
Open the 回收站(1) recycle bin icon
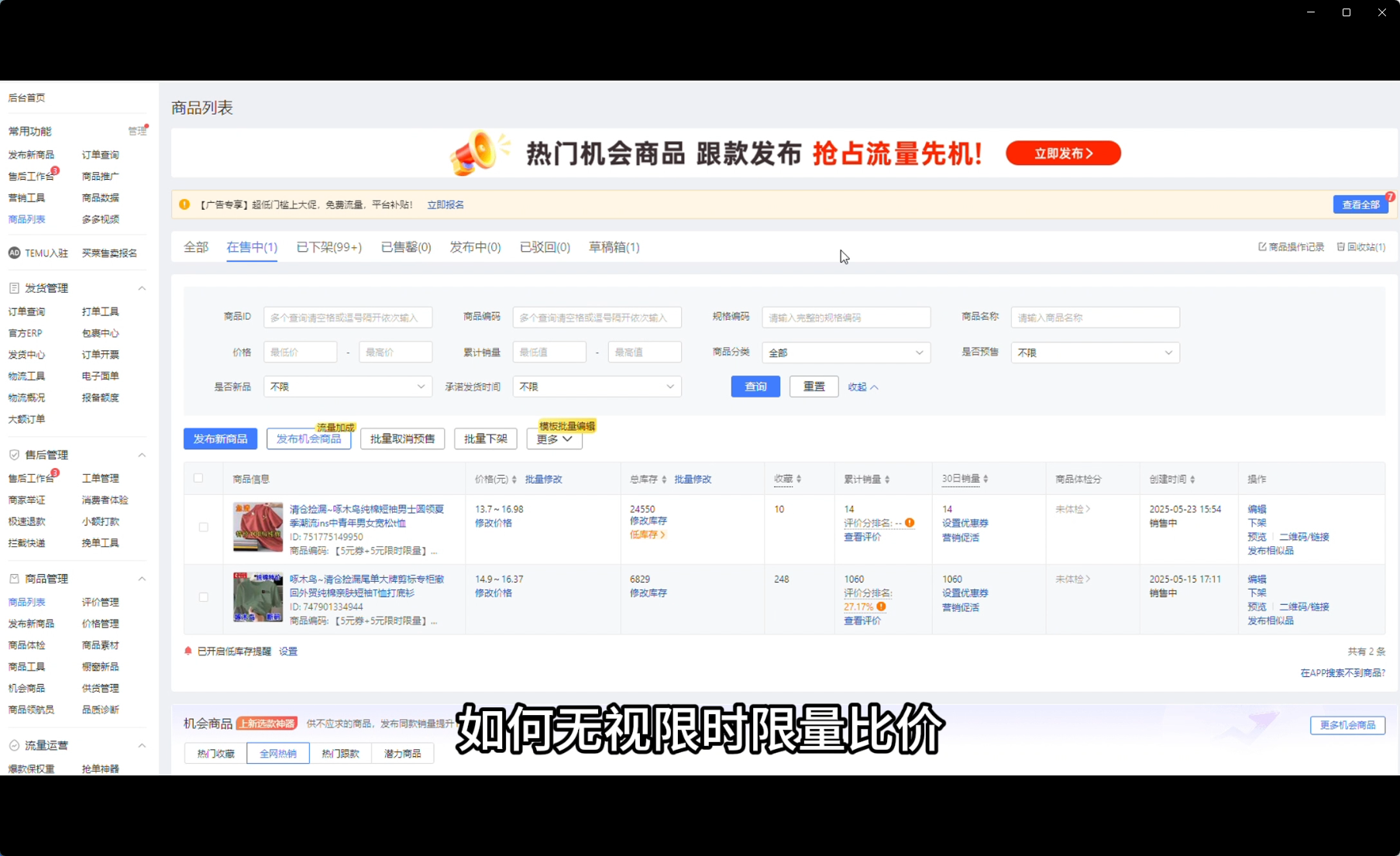[1342, 246]
